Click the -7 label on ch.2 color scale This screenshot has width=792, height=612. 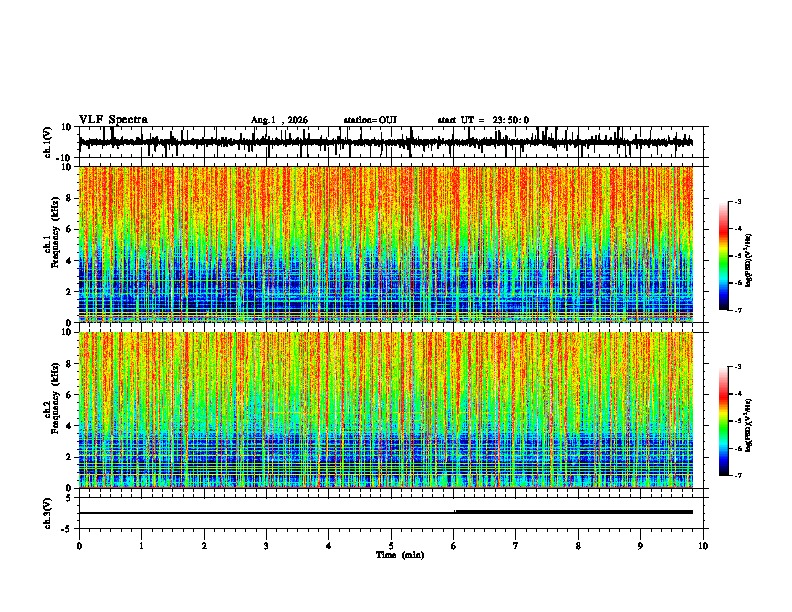tap(738, 475)
